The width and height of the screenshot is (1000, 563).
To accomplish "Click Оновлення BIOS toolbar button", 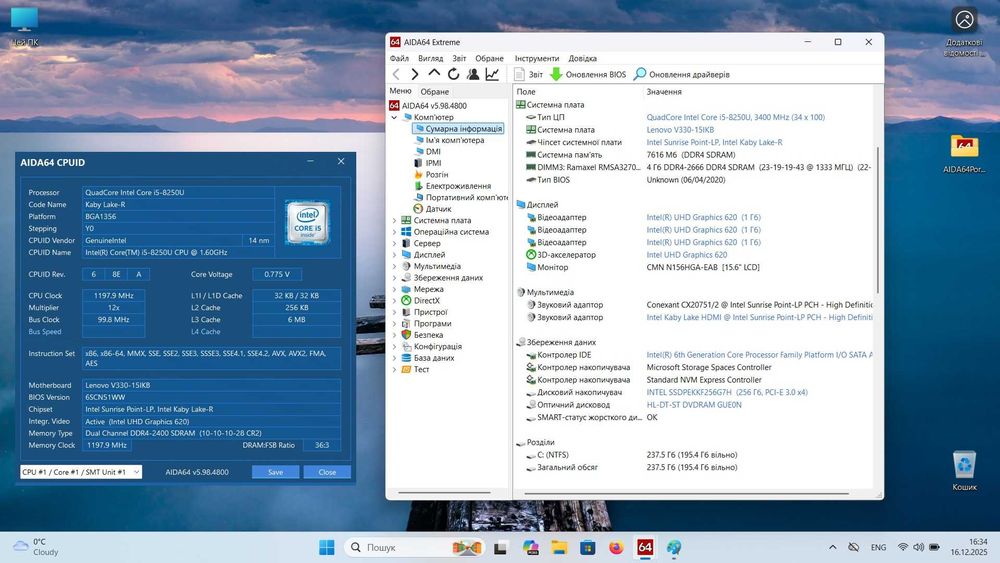I will [x=588, y=75].
